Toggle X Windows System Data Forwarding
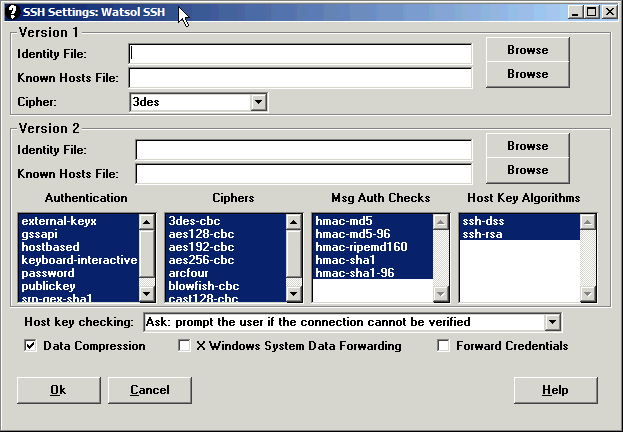Screen dimensions: 623x432 (184, 346)
